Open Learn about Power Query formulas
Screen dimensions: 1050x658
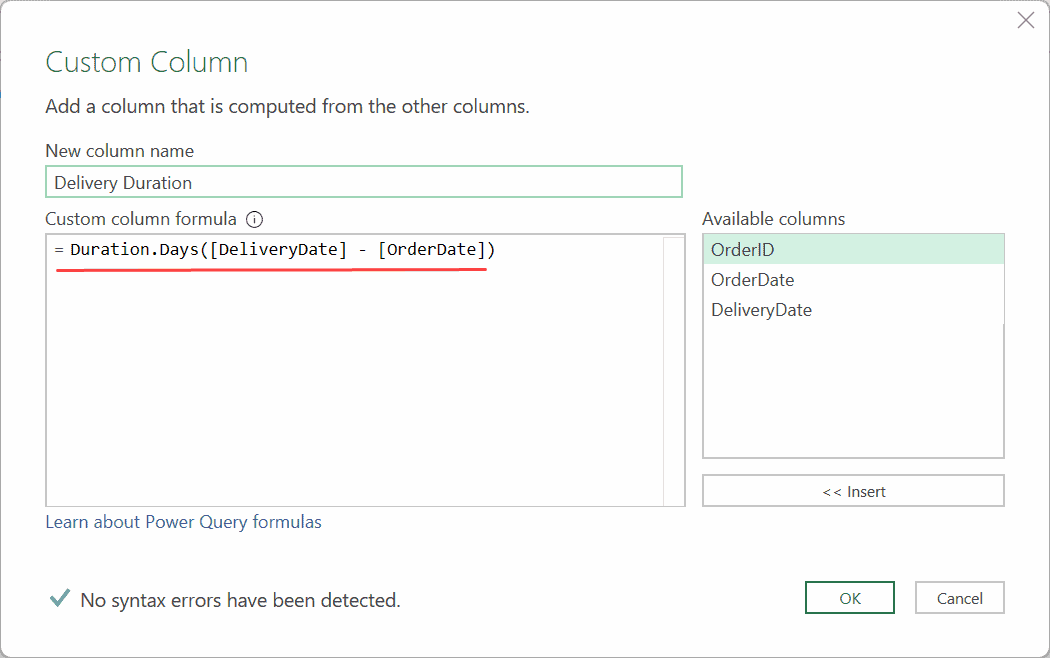[x=183, y=521]
